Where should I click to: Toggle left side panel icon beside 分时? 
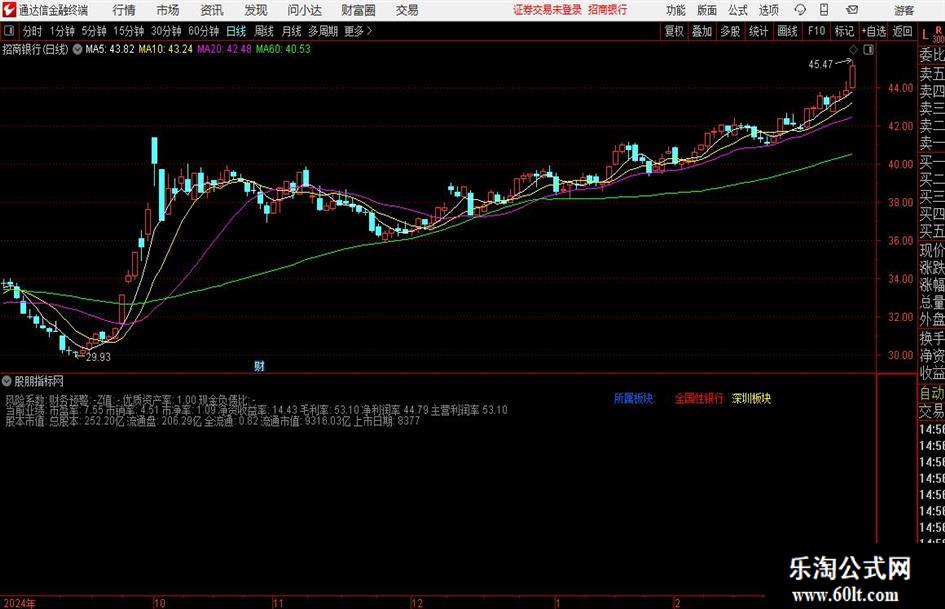[9, 31]
